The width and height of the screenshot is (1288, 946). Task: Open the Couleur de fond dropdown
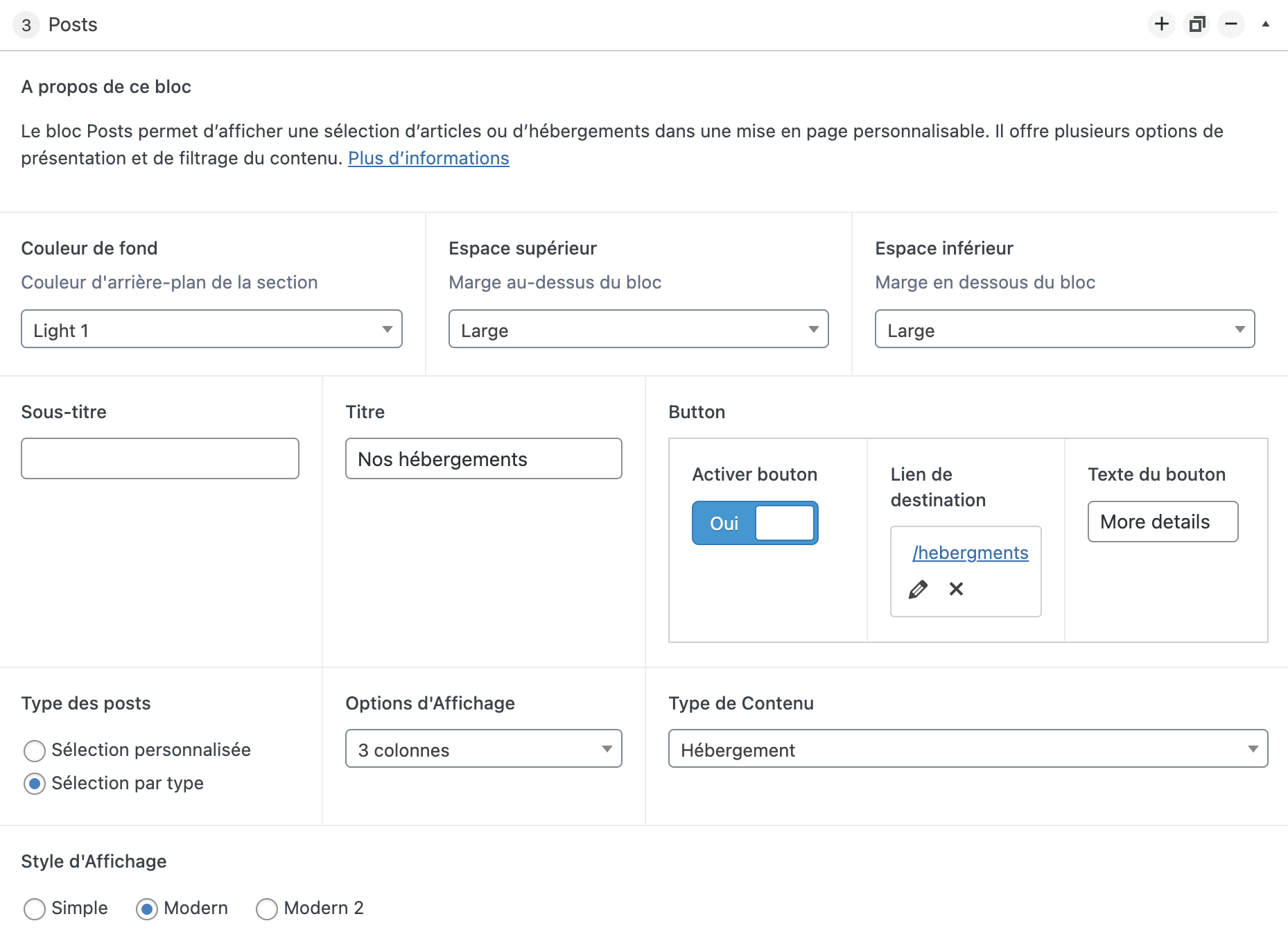[211, 329]
